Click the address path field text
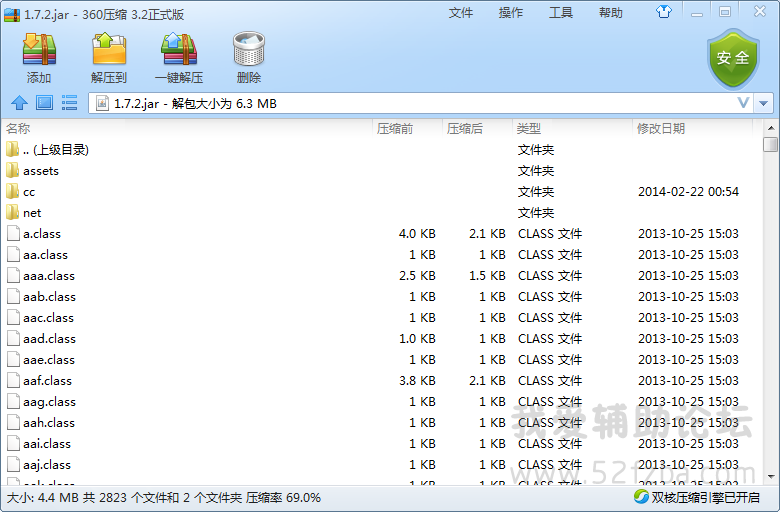780x512 pixels. pyautogui.click(x=195, y=103)
